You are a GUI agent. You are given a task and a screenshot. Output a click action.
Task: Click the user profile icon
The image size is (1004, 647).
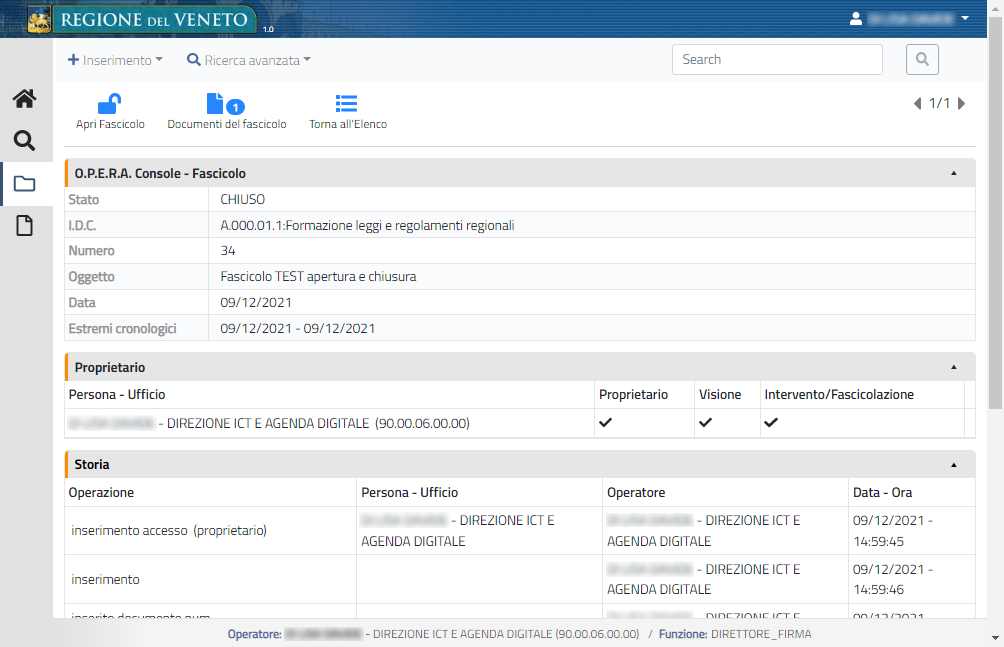[855, 19]
